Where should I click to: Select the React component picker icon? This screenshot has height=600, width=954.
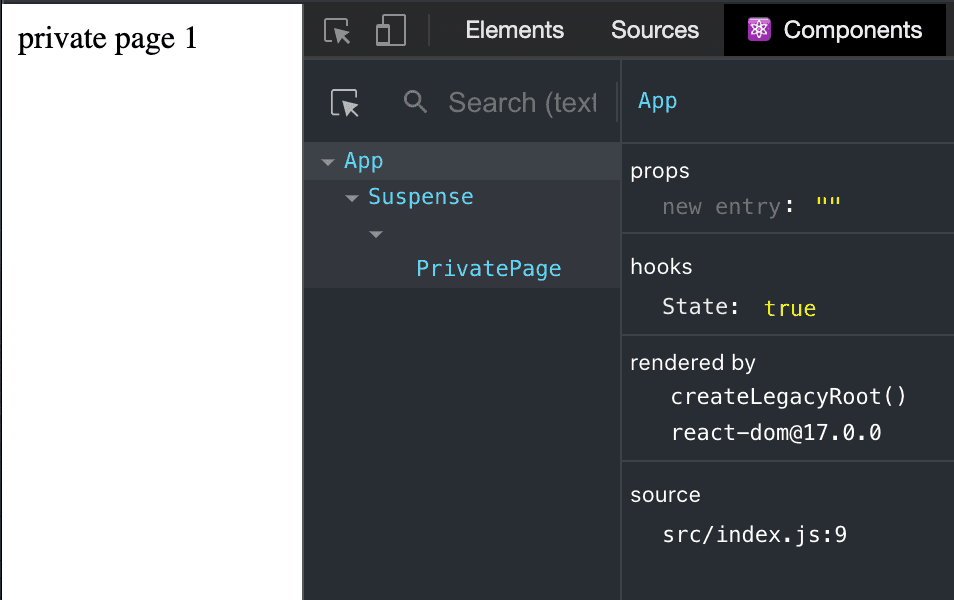345,102
